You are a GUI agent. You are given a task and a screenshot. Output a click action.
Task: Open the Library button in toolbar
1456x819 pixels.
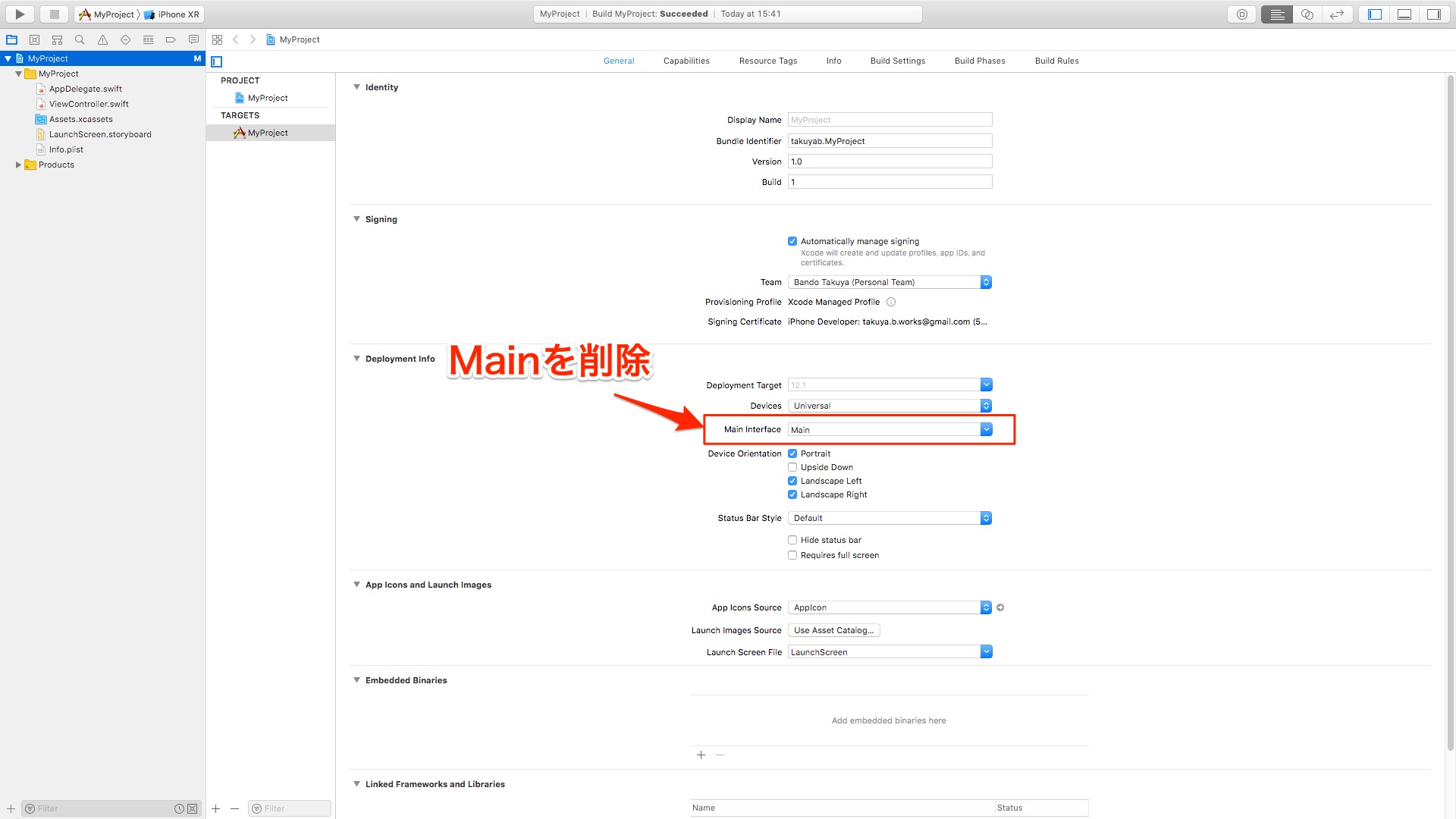click(x=1242, y=14)
